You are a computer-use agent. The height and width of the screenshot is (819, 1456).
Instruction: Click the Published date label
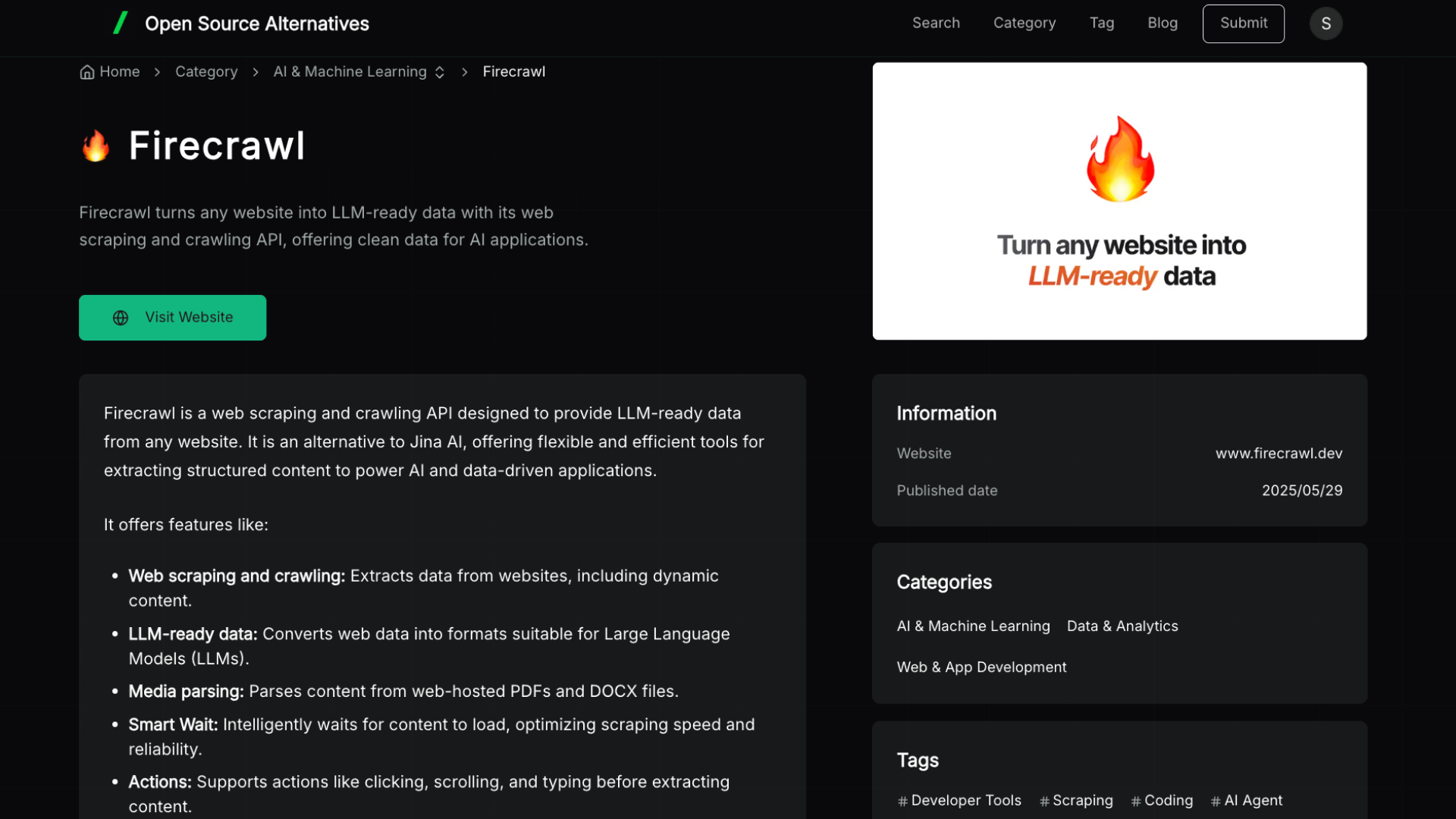[x=947, y=491]
